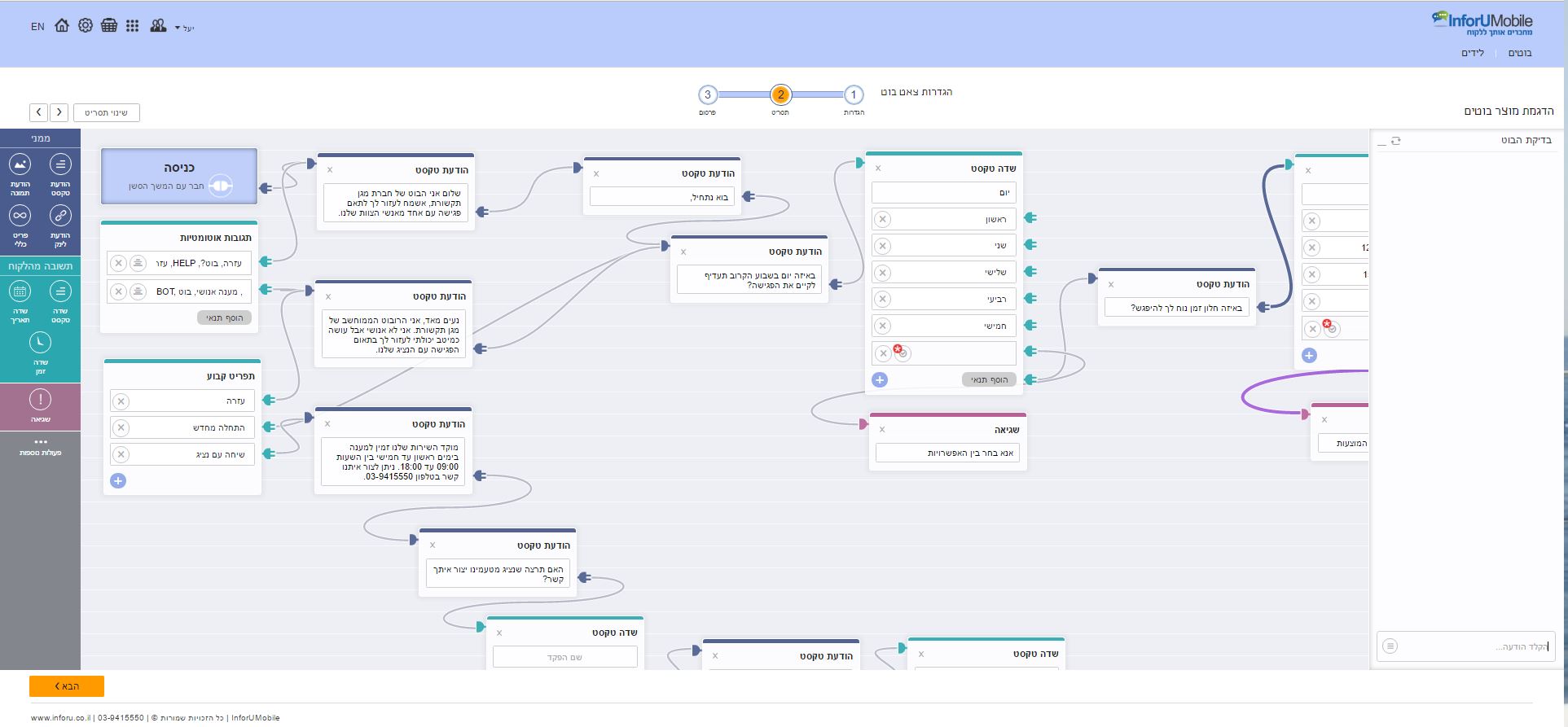The image size is (1568, 727).
Task: Open the apps grid icon
Action: pyautogui.click(x=133, y=26)
